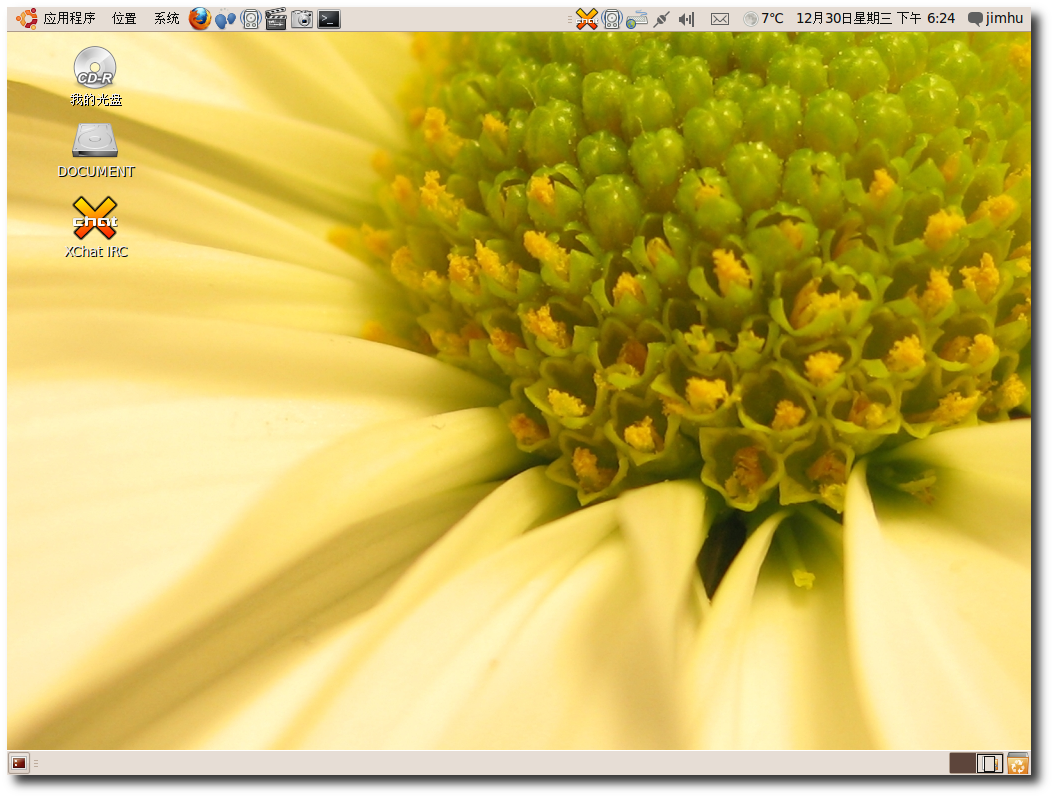1054x798 pixels.
Task: Open the jimhu user status menu
Action: pyautogui.click(x=996, y=18)
